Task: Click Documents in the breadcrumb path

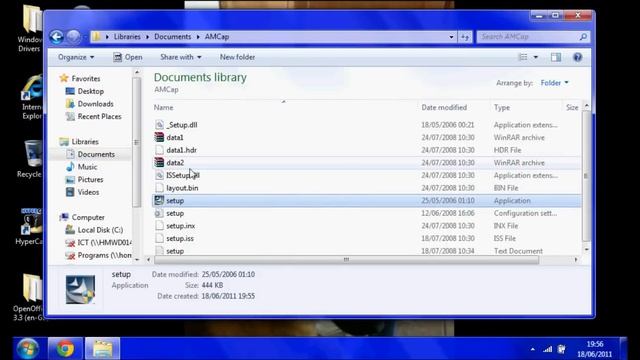Action: pos(172,37)
